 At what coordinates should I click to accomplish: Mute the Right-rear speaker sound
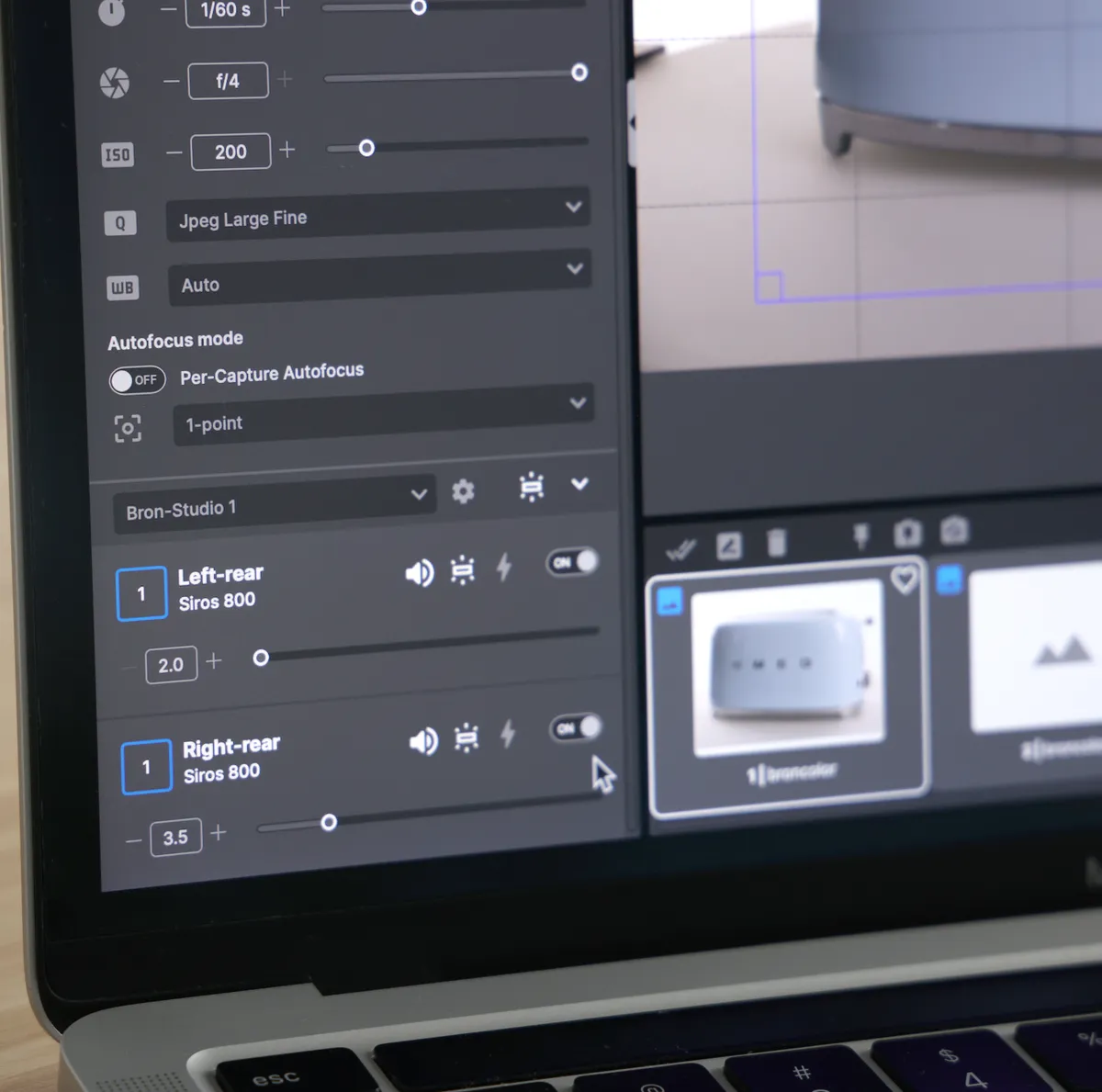click(x=423, y=741)
